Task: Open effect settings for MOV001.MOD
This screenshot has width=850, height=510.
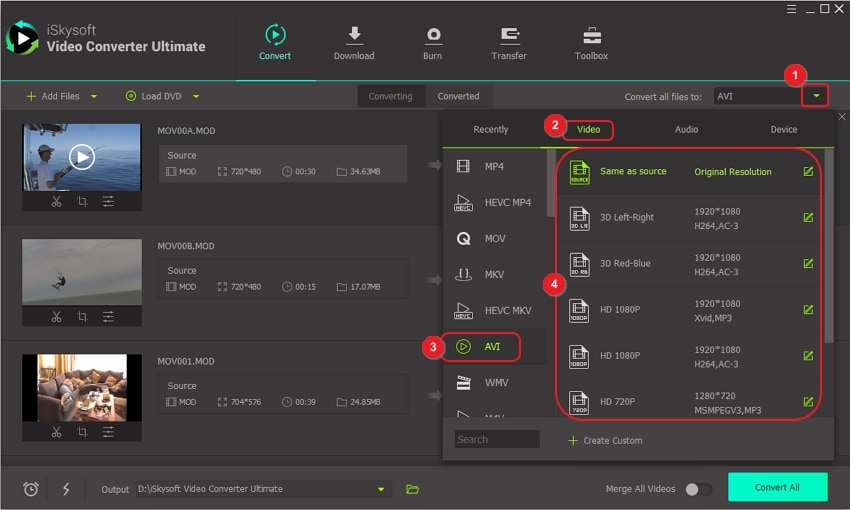Action: [x=108, y=432]
